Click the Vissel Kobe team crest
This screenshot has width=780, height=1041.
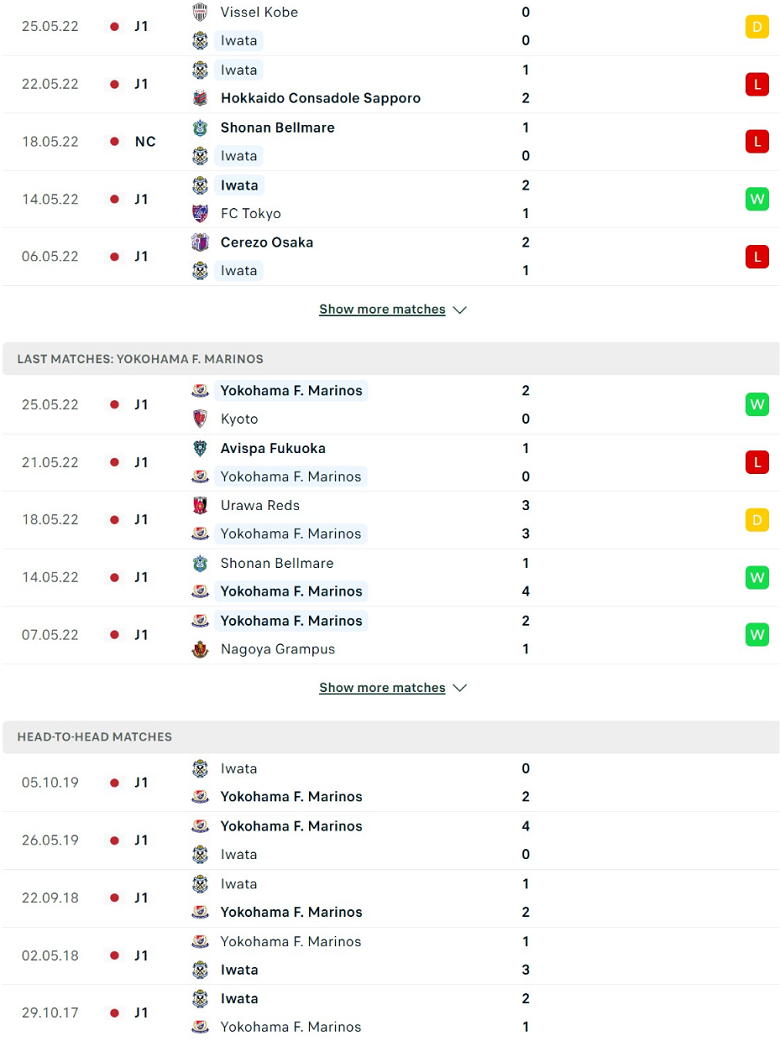click(200, 12)
